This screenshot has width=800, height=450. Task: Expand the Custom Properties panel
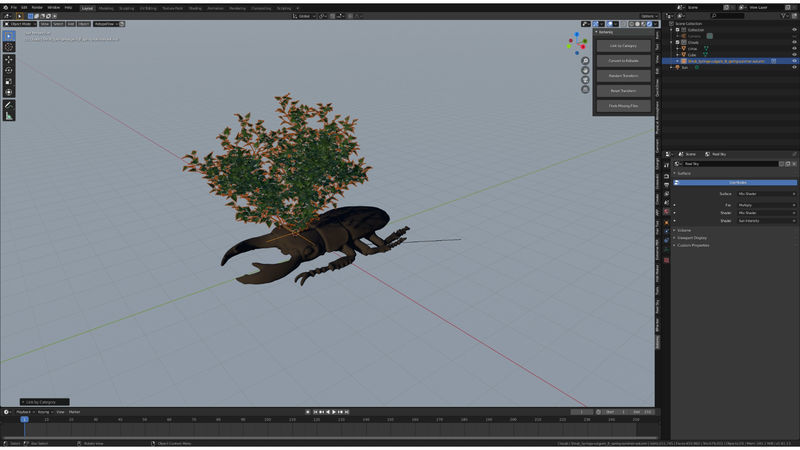(692, 245)
